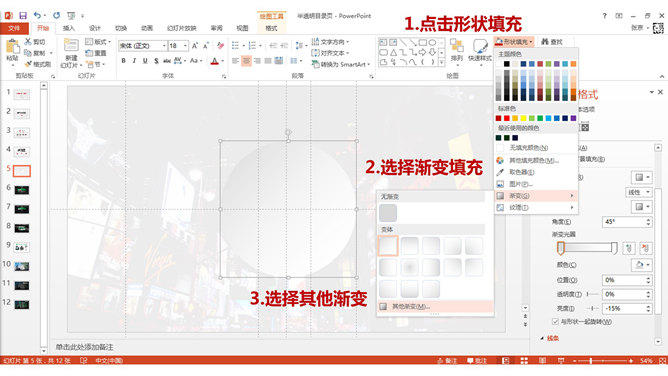668x376 pixels.
Task: Select slide 6 thumbnail in panel
Action: click(x=22, y=190)
